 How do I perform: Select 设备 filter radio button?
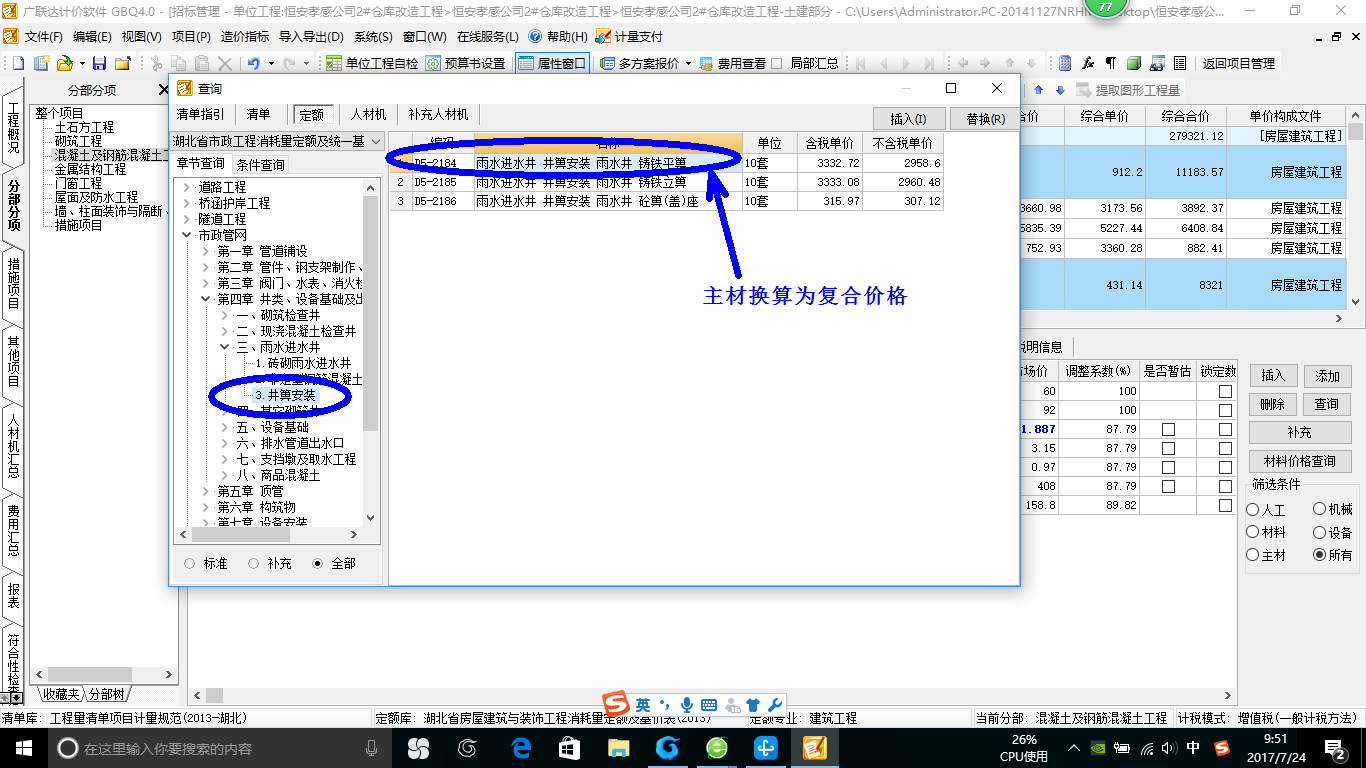point(1320,533)
